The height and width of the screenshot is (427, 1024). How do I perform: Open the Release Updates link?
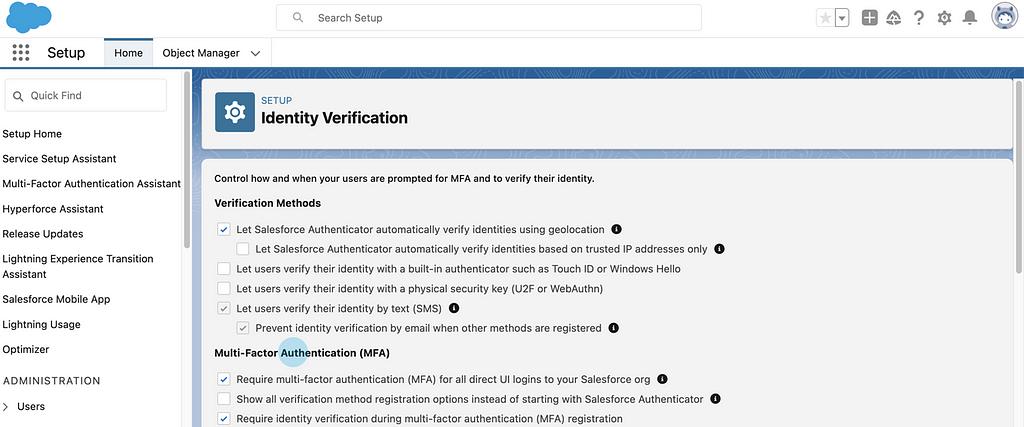[x=43, y=234]
